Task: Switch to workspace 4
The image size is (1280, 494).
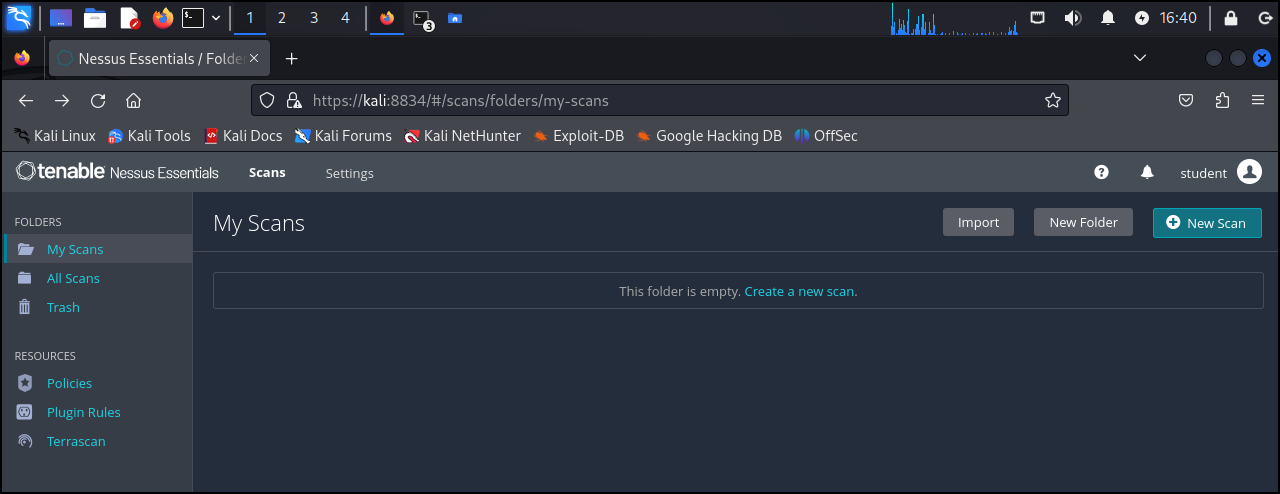Action: pyautogui.click(x=345, y=17)
